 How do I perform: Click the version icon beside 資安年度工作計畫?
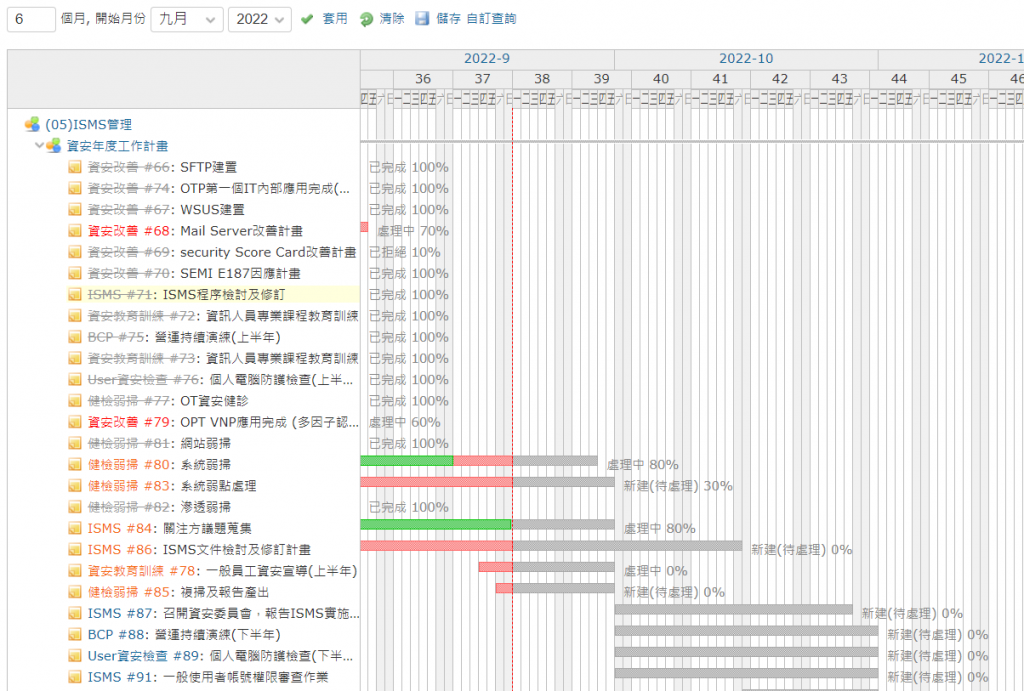tap(54, 146)
